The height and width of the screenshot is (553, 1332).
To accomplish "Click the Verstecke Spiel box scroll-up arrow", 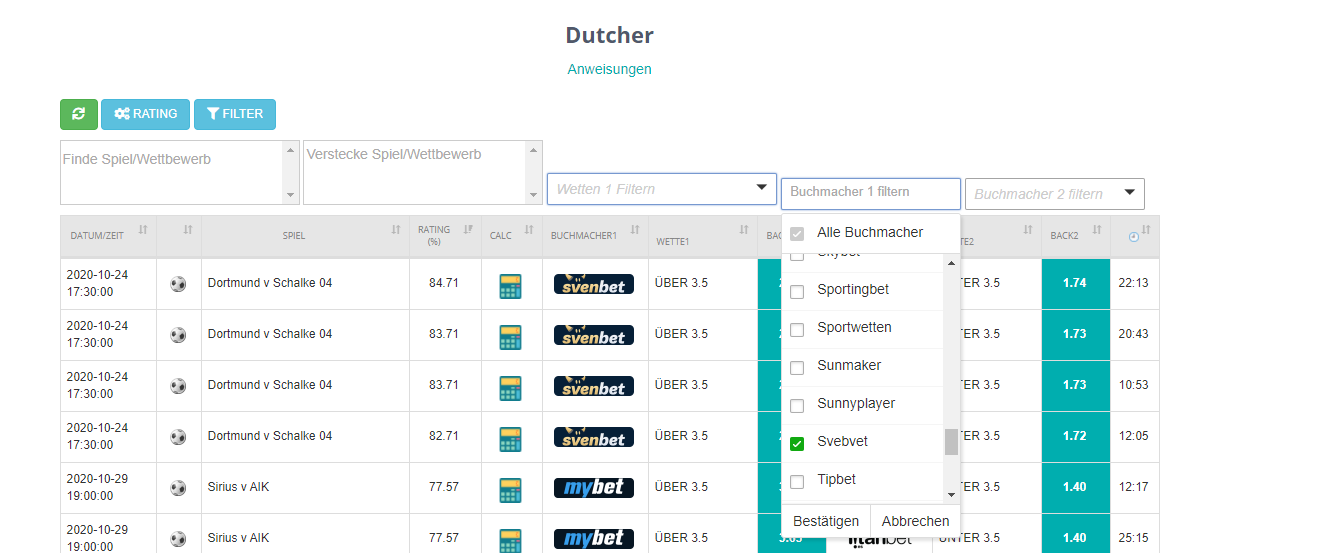I will point(535,149).
